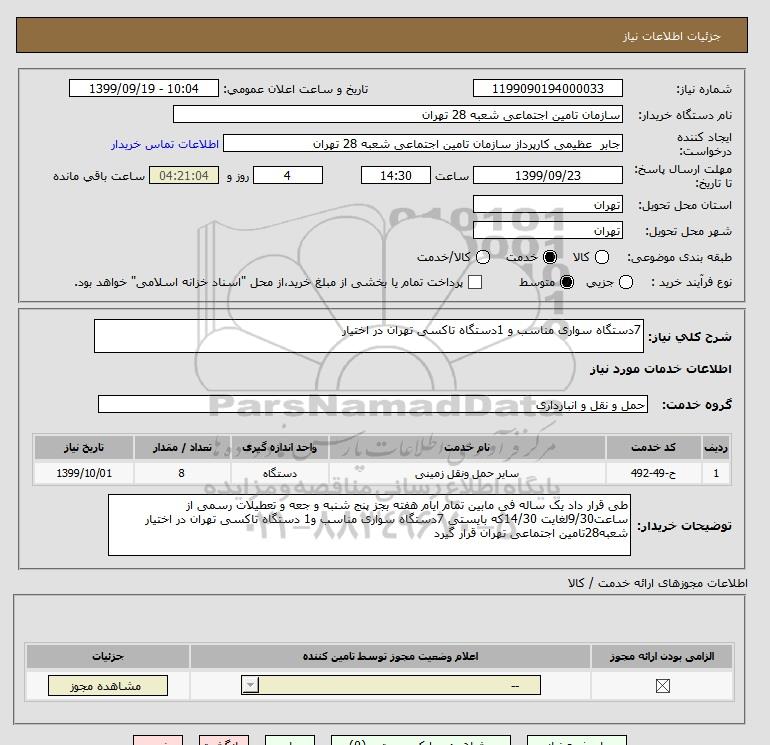
Task: Click the need date cell 1399/10/01
Action: 84,473
